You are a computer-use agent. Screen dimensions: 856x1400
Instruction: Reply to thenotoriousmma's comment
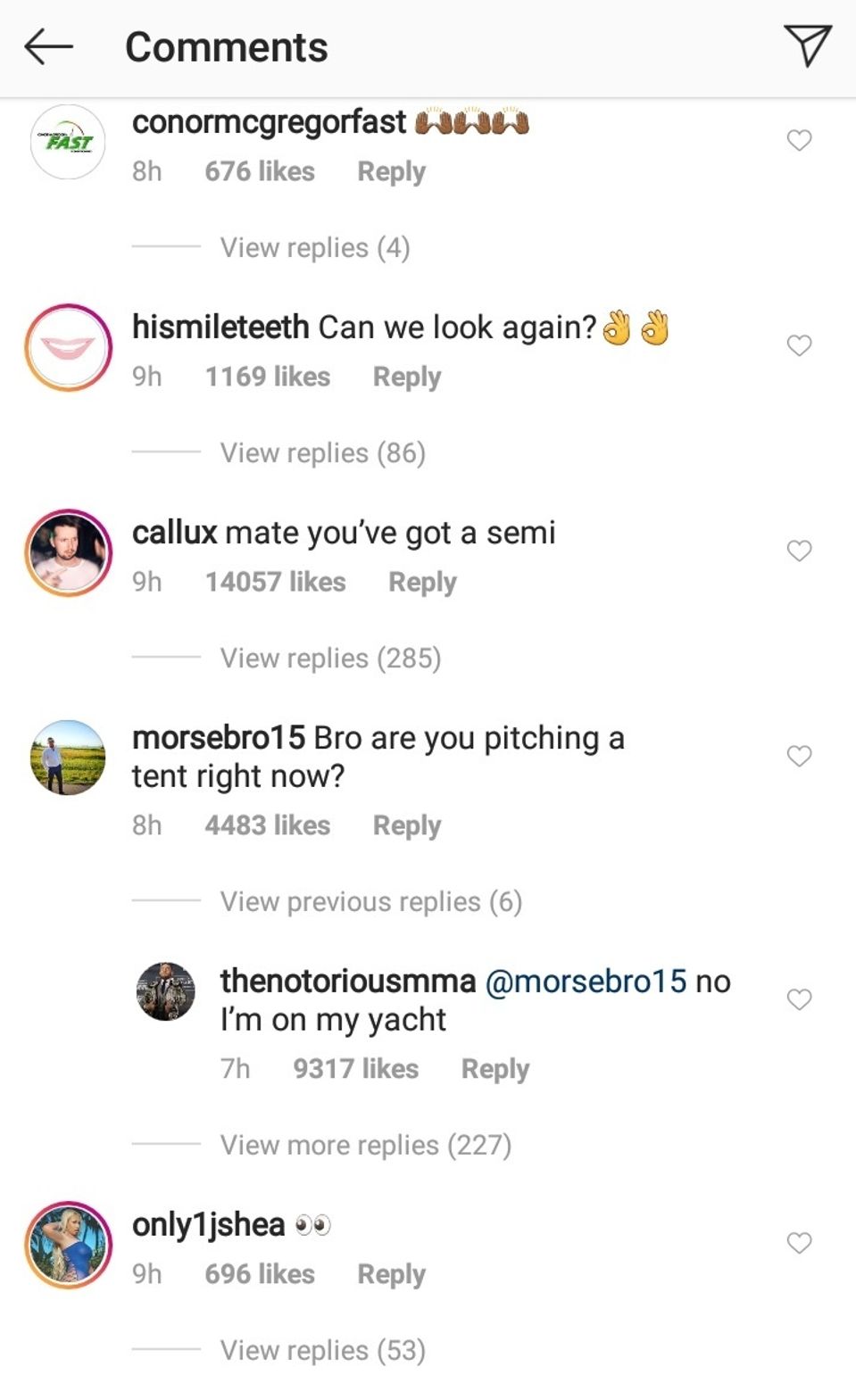tap(494, 1069)
